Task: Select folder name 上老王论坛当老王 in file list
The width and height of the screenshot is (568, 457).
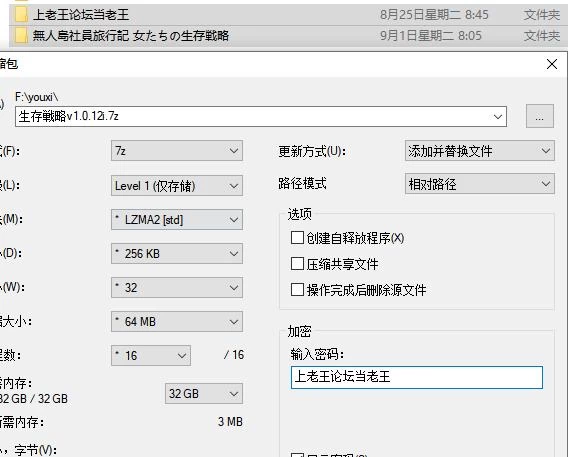Action: [x=81, y=15]
